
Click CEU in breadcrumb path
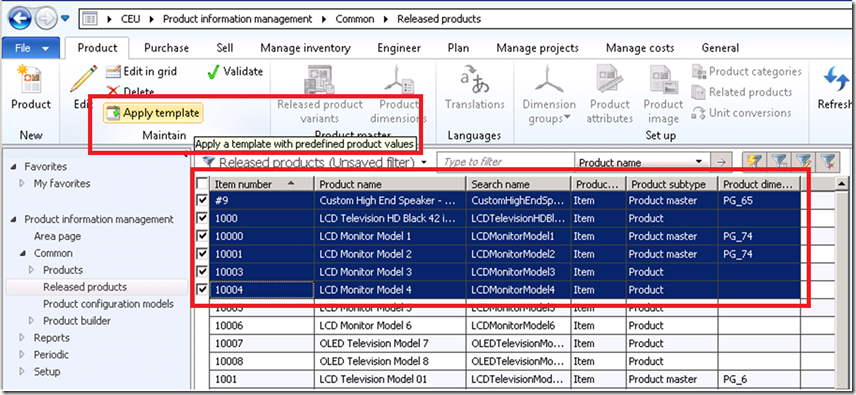(x=130, y=19)
